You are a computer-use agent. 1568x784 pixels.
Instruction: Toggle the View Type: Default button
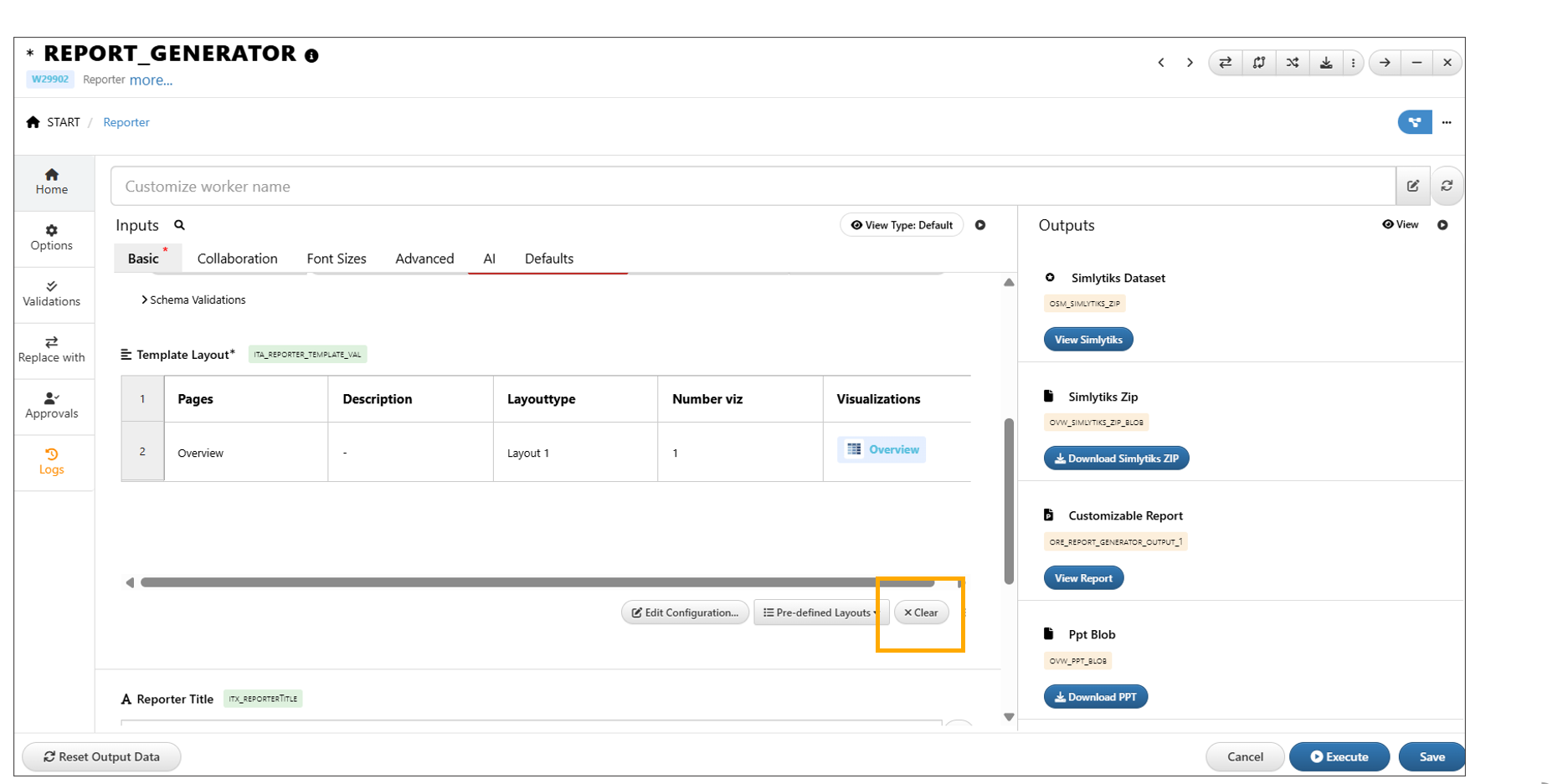[902, 225]
